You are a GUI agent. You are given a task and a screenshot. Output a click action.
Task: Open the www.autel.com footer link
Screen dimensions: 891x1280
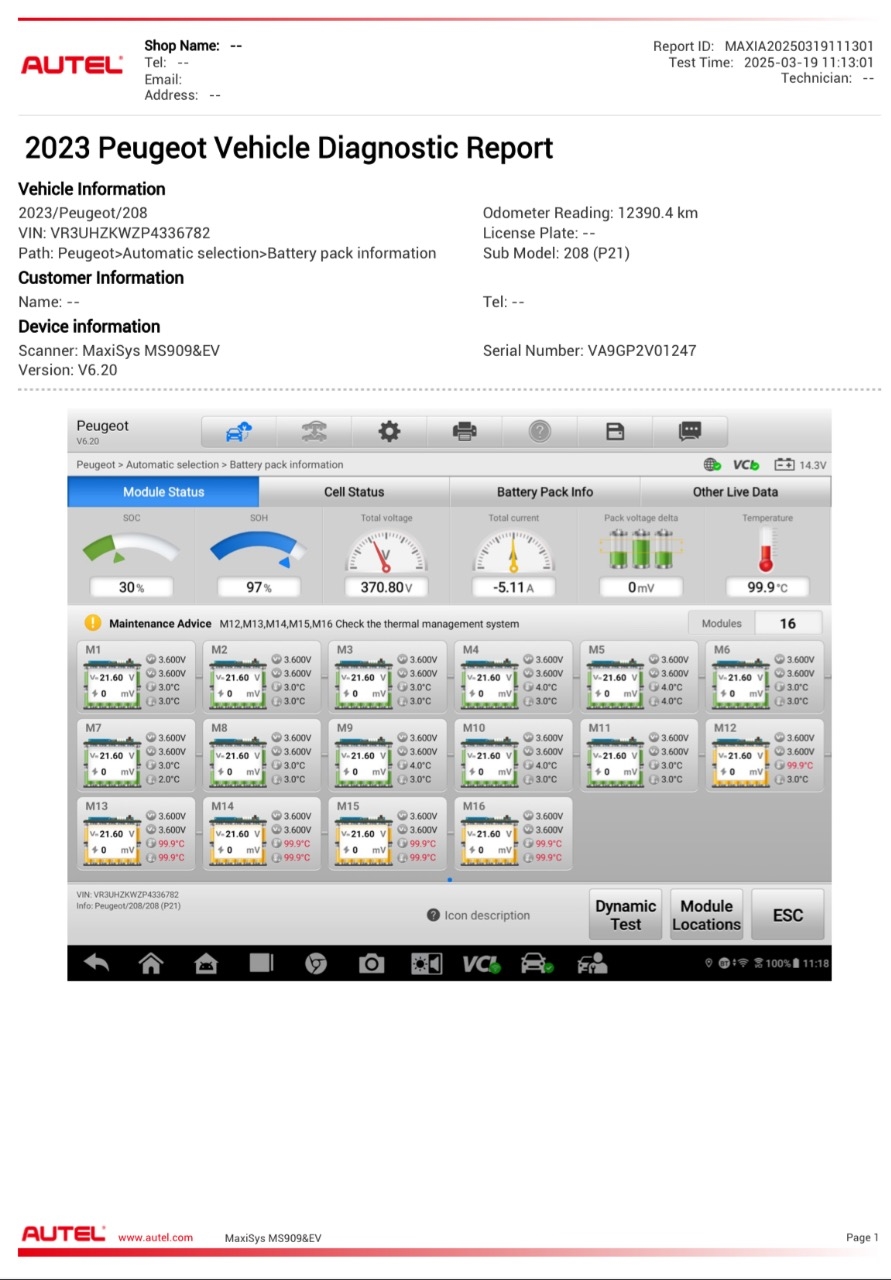155,1238
